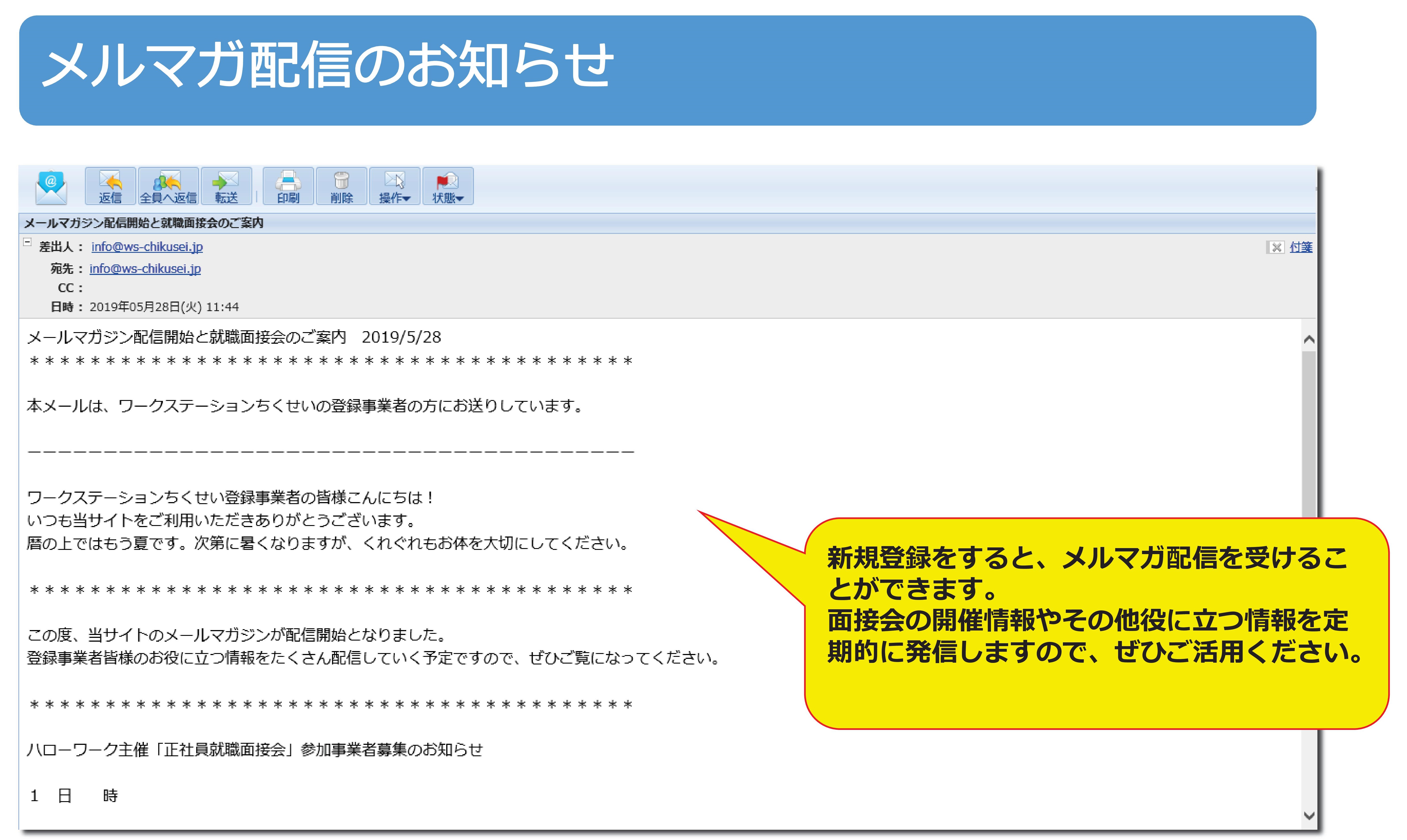Click body line ハローワーク主催「正社員就職面接会」
The image size is (1407, 840).
coord(255,750)
